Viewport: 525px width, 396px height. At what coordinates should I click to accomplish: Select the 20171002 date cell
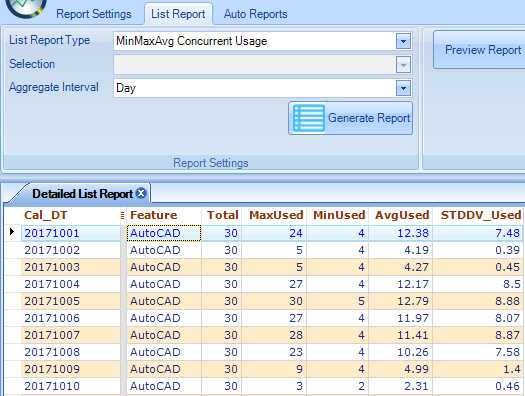(71, 250)
